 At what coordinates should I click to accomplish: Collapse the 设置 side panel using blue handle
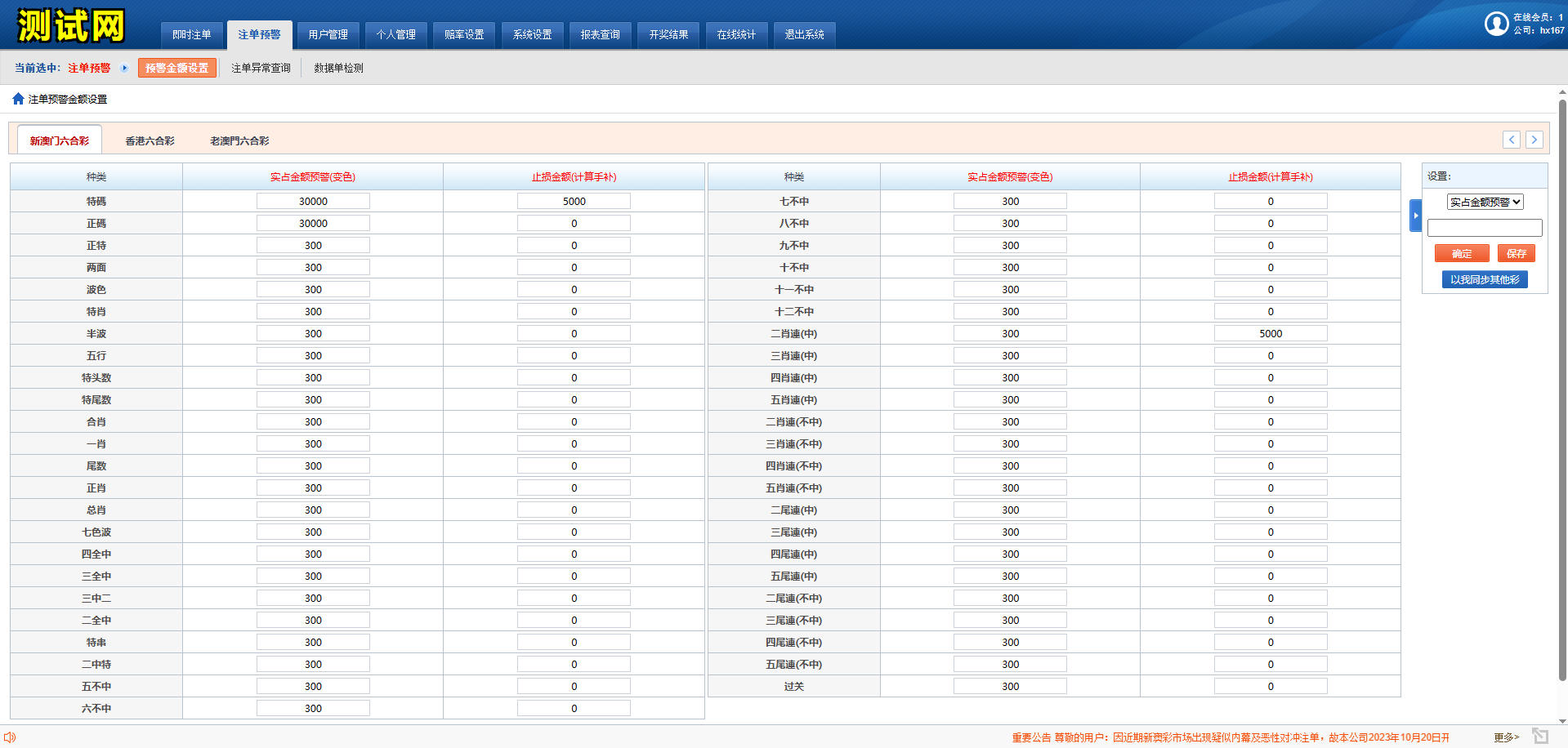point(1415,216)
